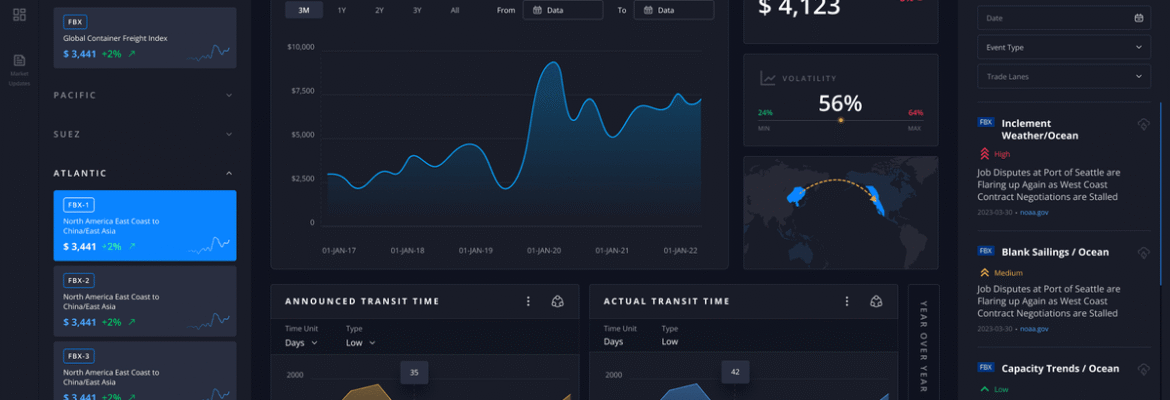The height and width of the screenshot is (400, 1170).
Task: Open the Capacity Trends / Ocean headline
Action: pos(1060,369)
